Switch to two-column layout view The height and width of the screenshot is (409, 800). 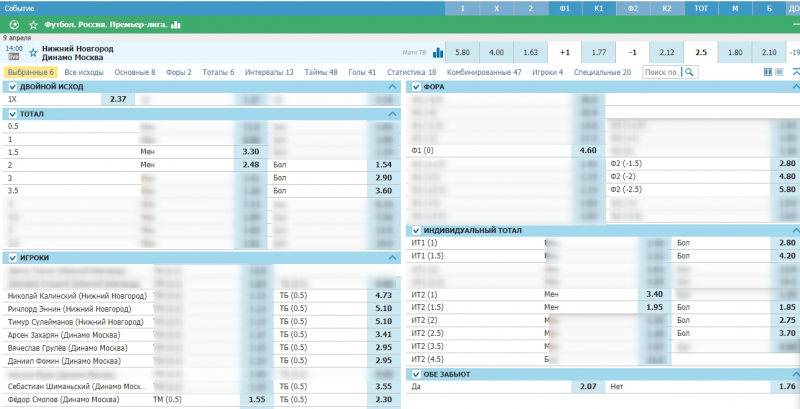coord(767,73)
